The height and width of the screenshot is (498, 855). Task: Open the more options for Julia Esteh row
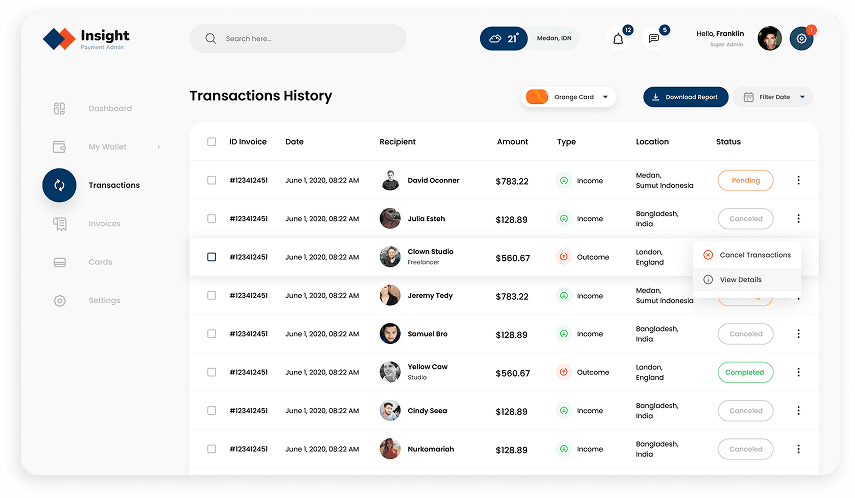tap(798, 219)
